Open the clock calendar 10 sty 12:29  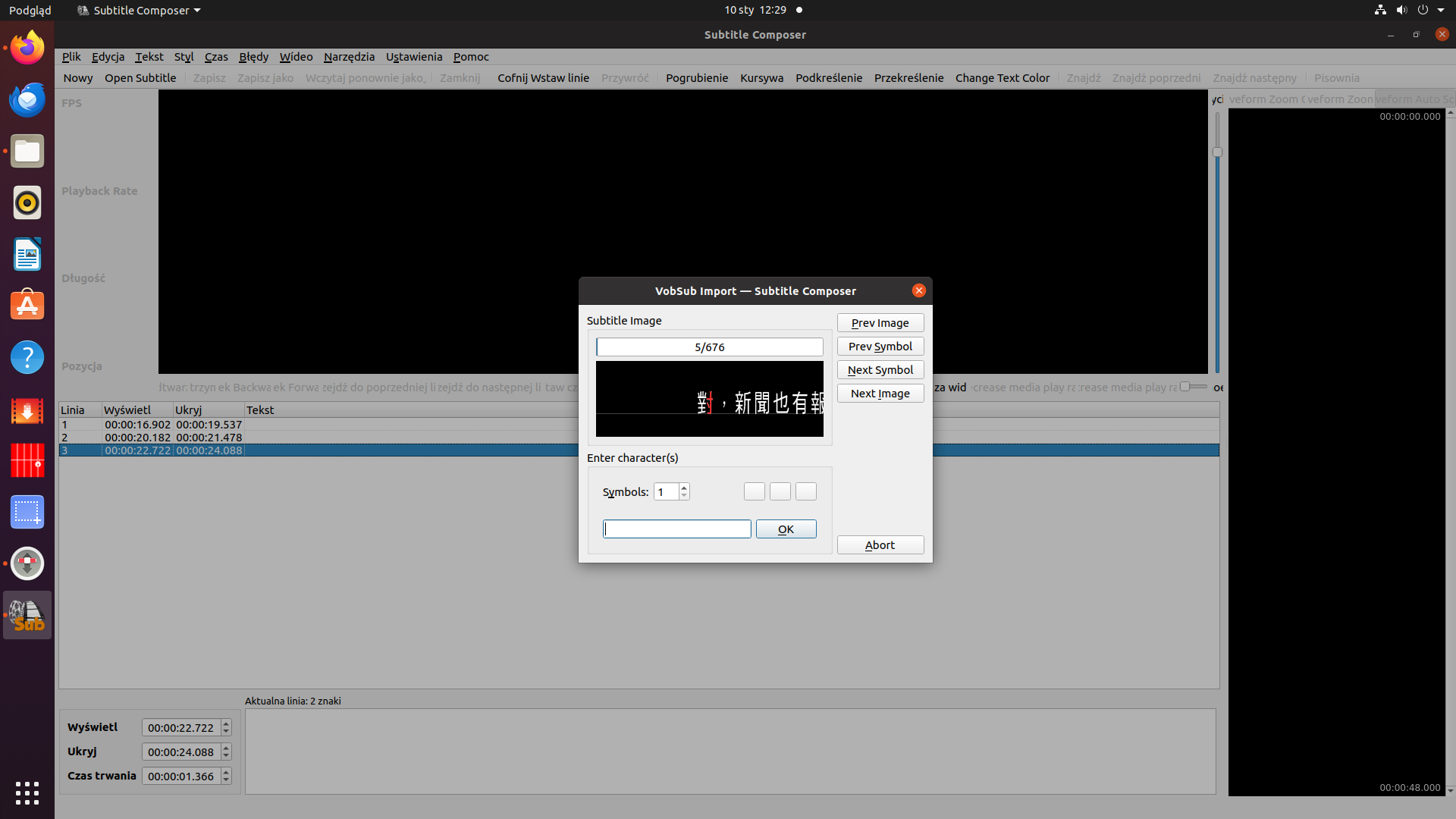[x=755, y=10]
